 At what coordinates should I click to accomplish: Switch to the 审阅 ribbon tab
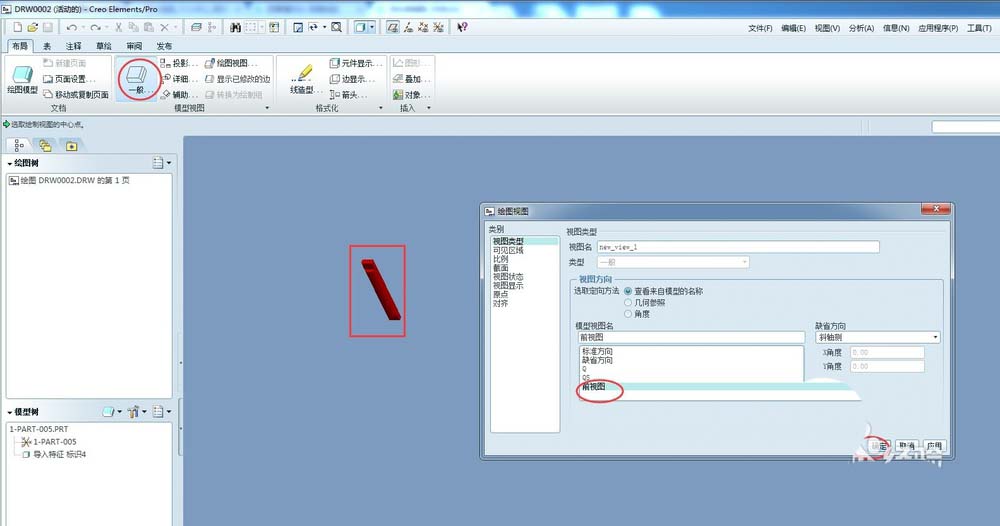click(134, 46)
